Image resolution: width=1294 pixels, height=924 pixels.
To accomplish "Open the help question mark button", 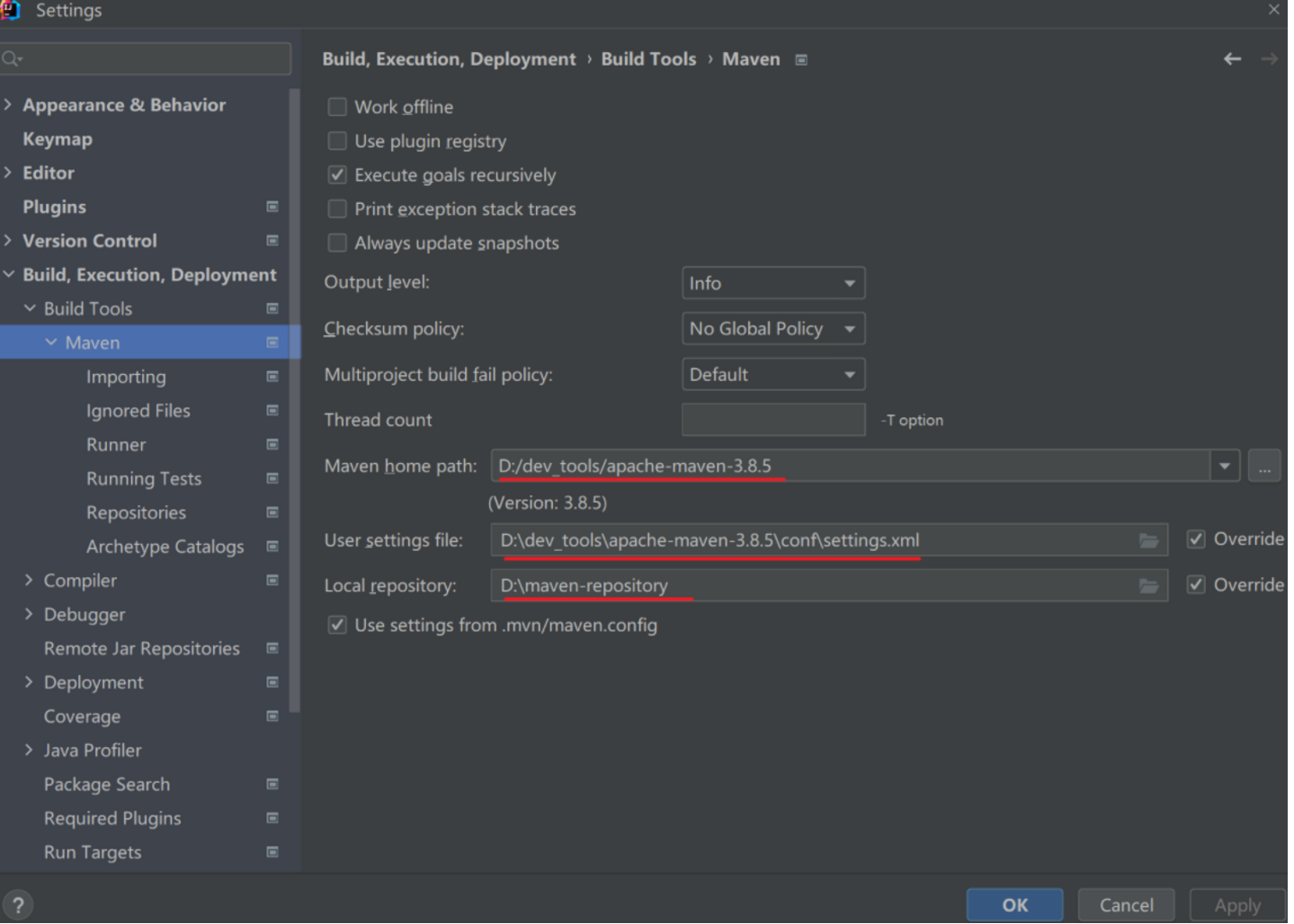I will pos(18,905).
